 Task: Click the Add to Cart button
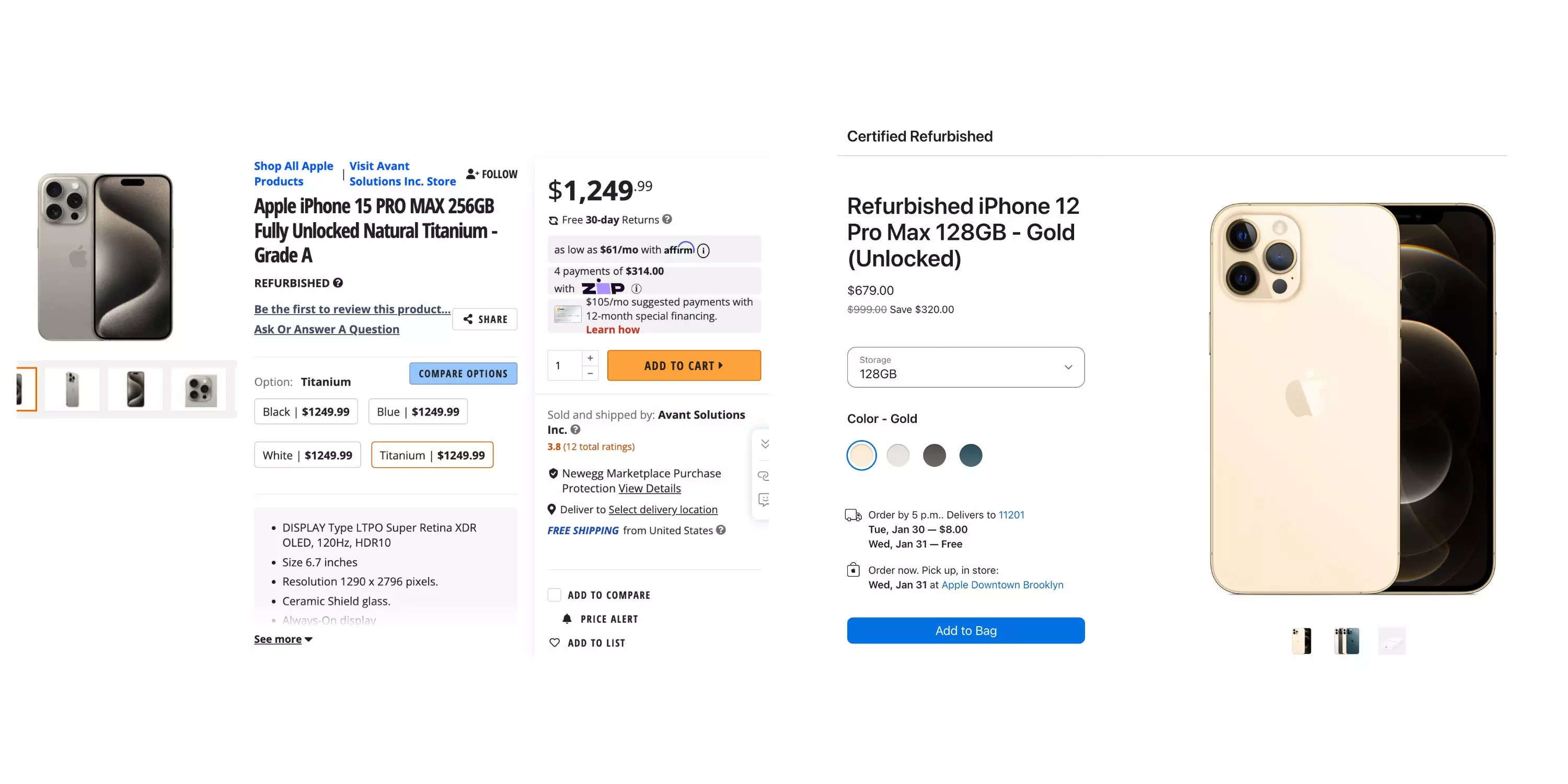[x=683, y=365]
